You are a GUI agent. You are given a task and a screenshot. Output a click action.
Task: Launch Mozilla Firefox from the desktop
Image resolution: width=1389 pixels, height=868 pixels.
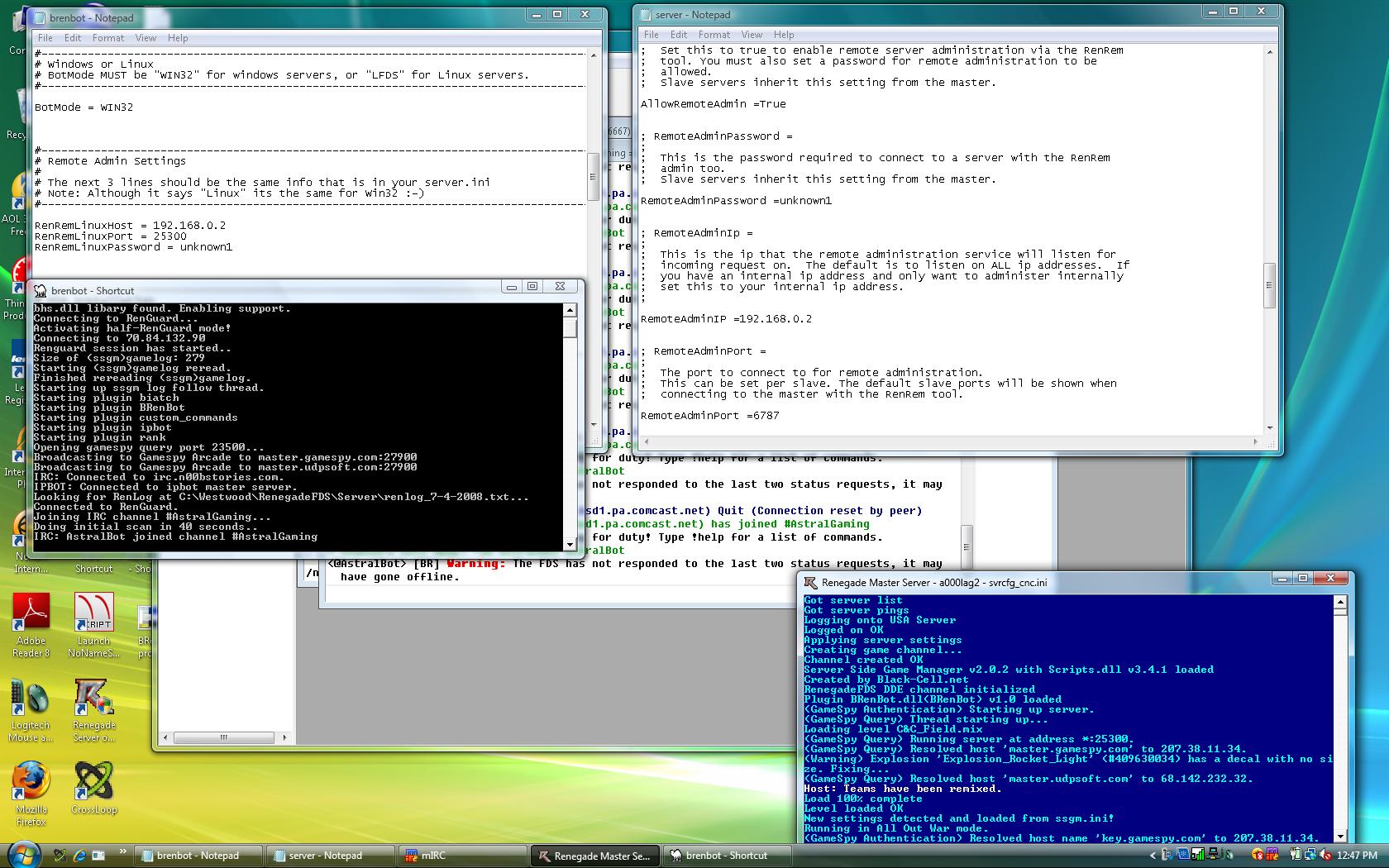tap(31, 782)
